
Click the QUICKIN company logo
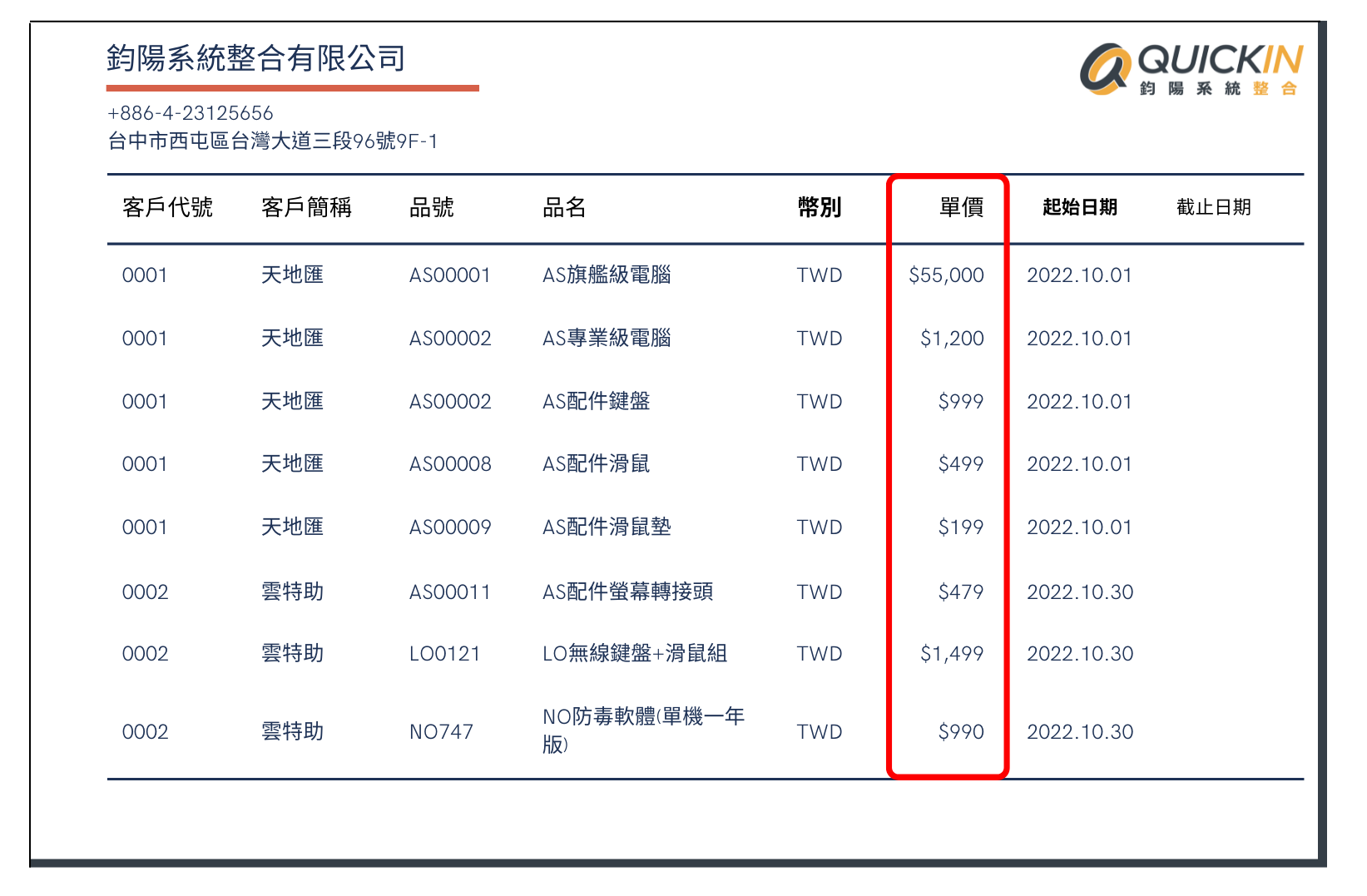click(x=1191, y=70)
